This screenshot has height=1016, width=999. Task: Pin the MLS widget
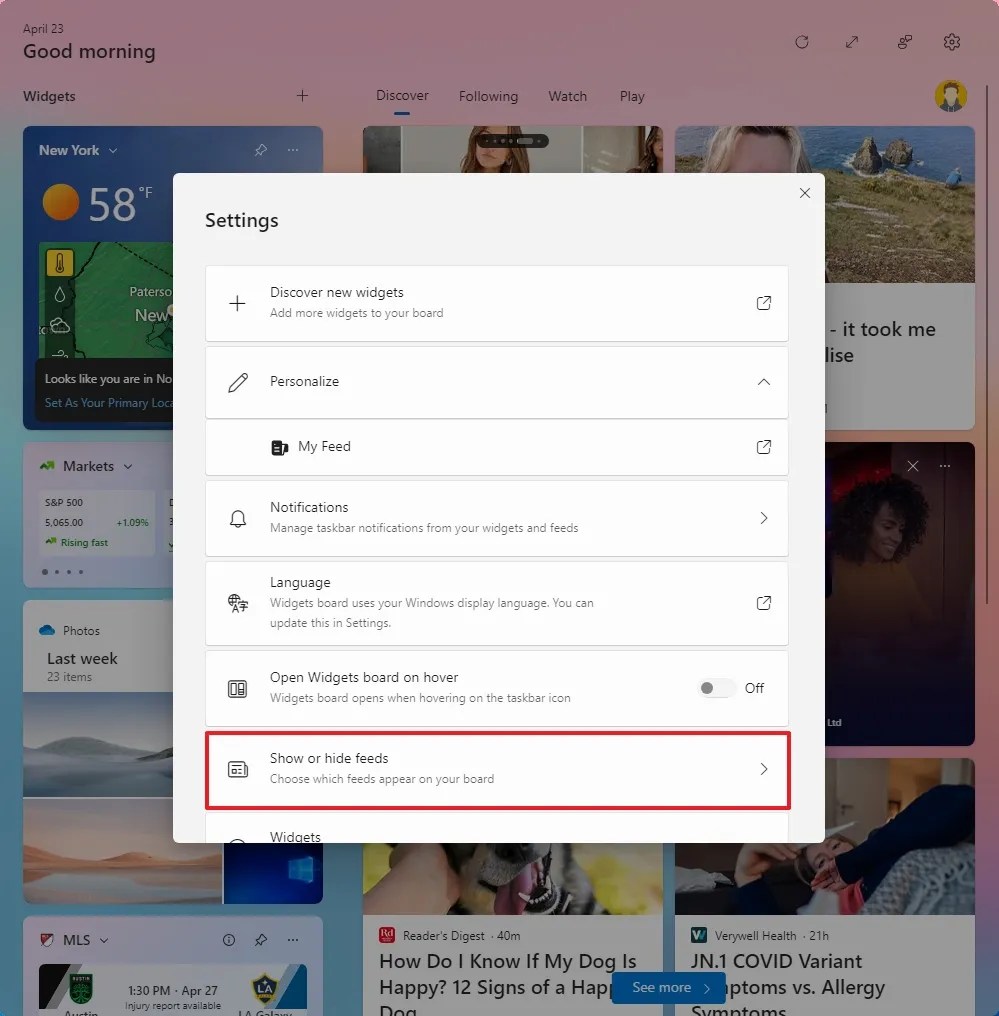click(x=261, y=939)
